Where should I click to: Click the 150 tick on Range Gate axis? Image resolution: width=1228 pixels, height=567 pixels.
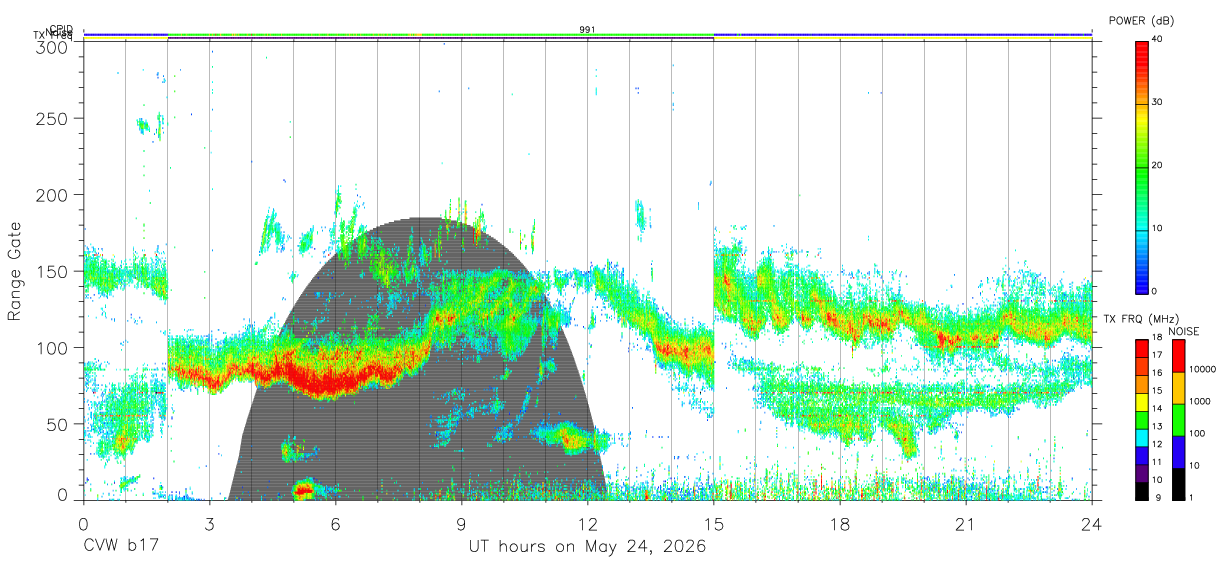tap(51, 271)
